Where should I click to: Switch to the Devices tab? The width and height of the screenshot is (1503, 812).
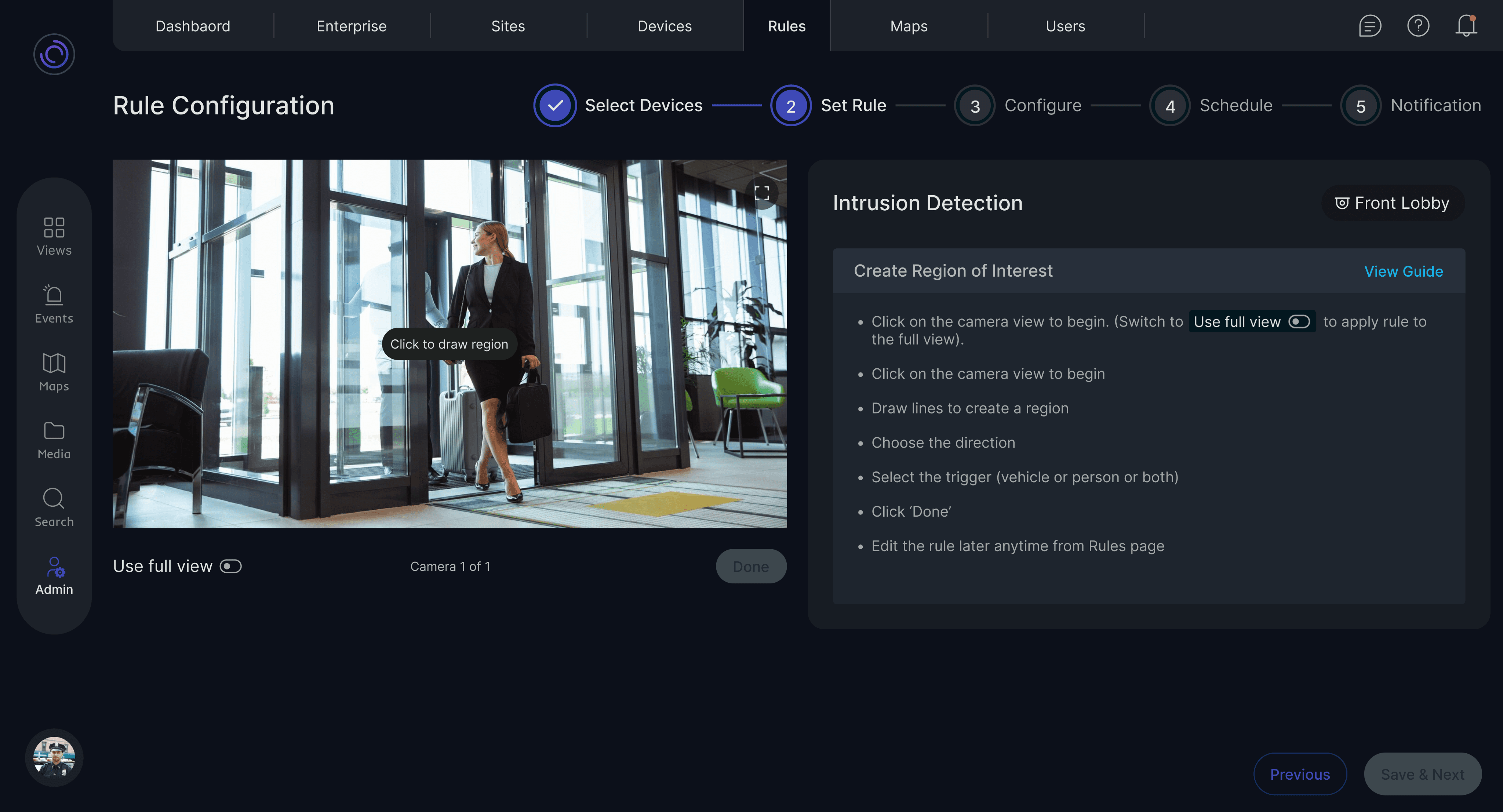[664, 26]
